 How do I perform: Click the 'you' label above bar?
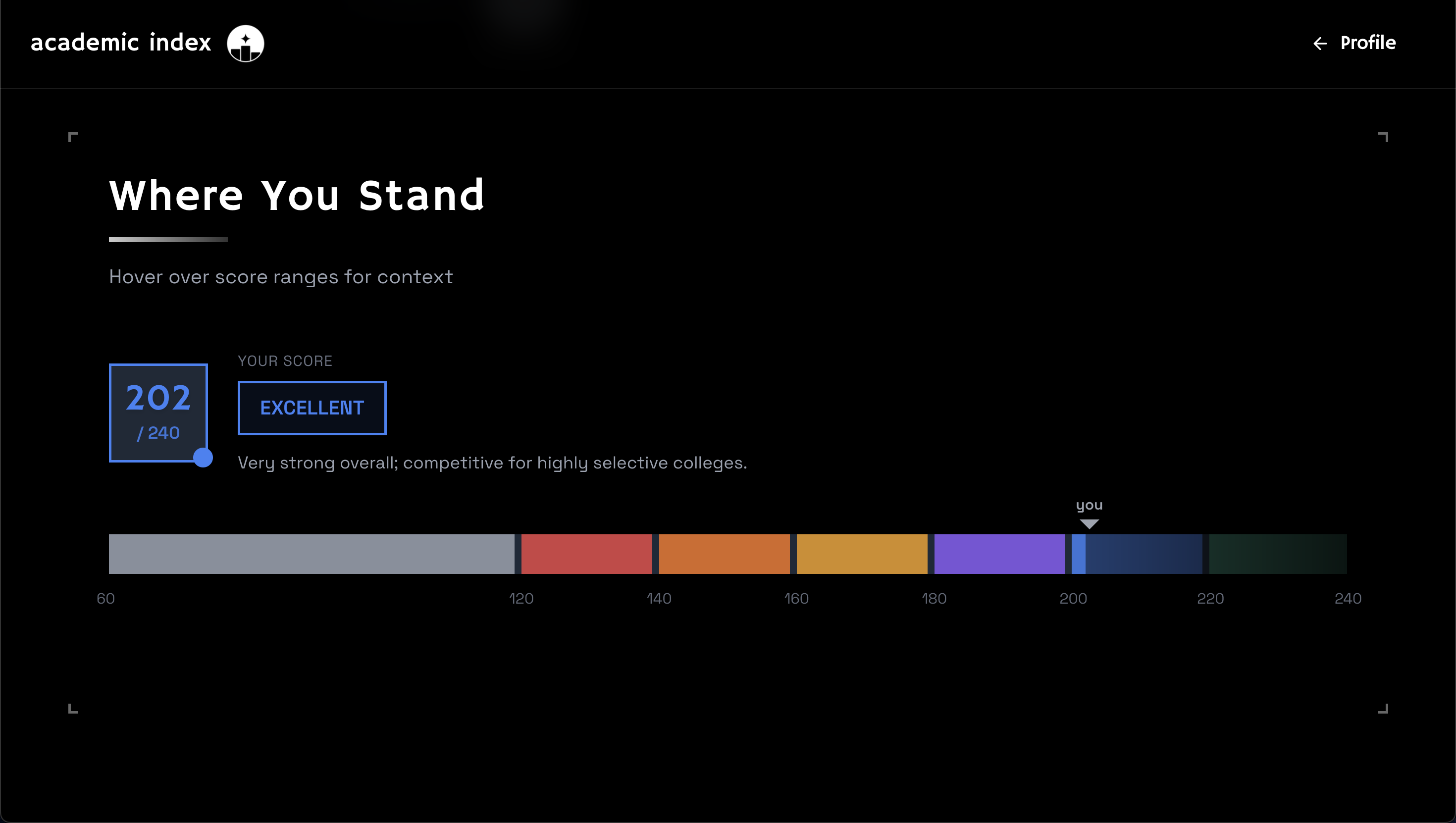coord(1089,505)
